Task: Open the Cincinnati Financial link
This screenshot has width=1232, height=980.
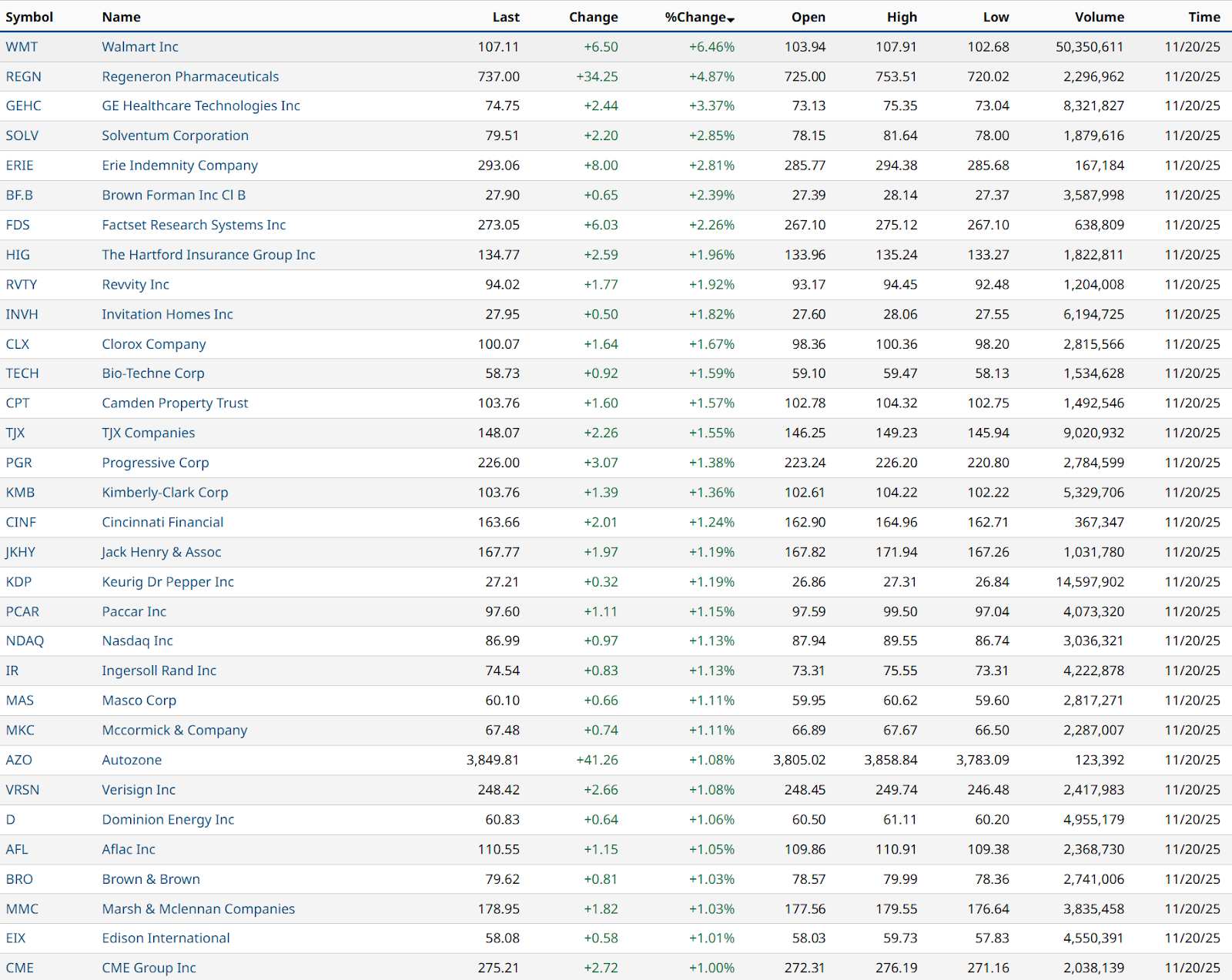Action: (x=163, y=523)
